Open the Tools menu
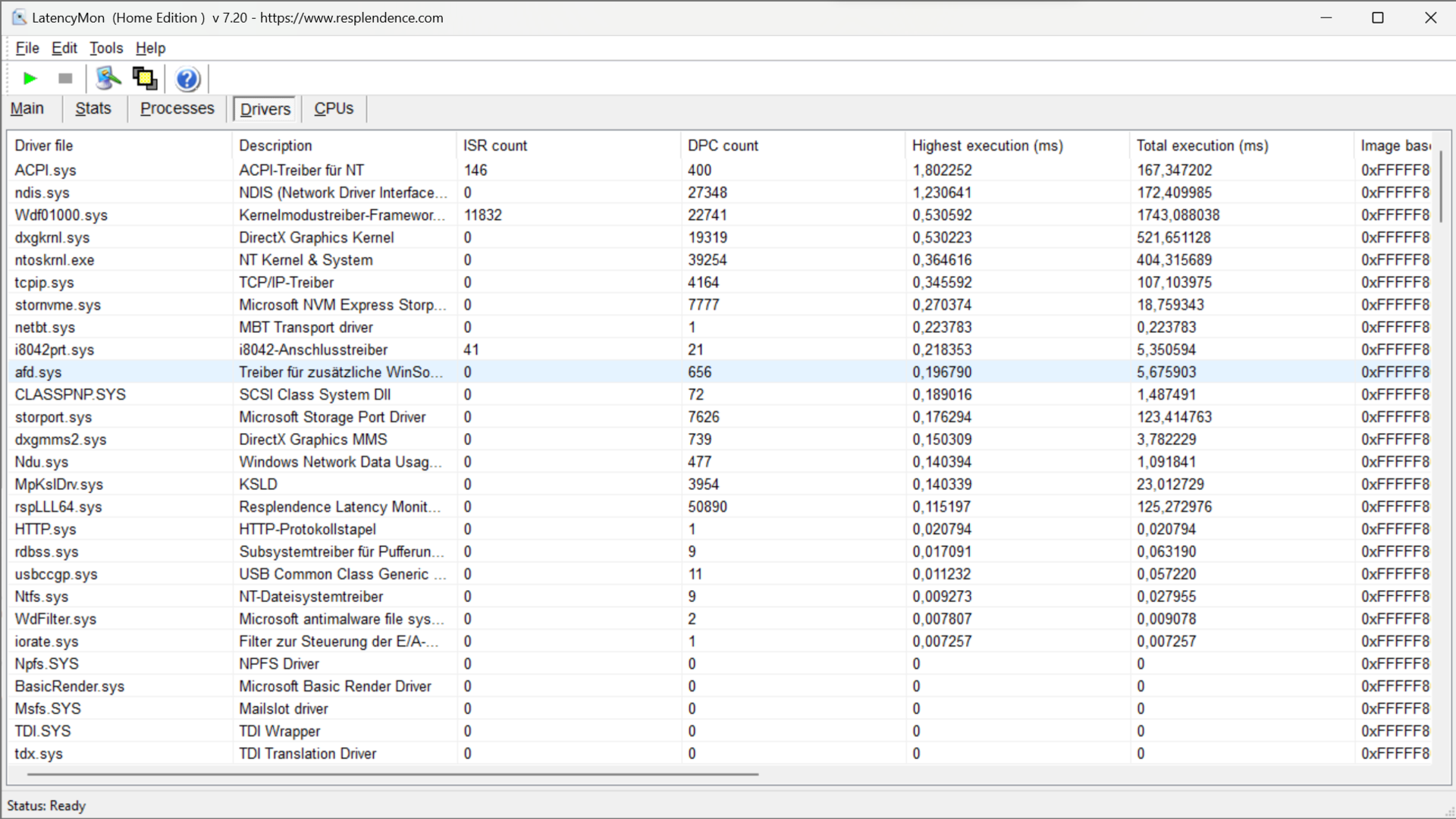Image resolution: width=1456 pixels, height=819 pixels. tap(105, 48)
